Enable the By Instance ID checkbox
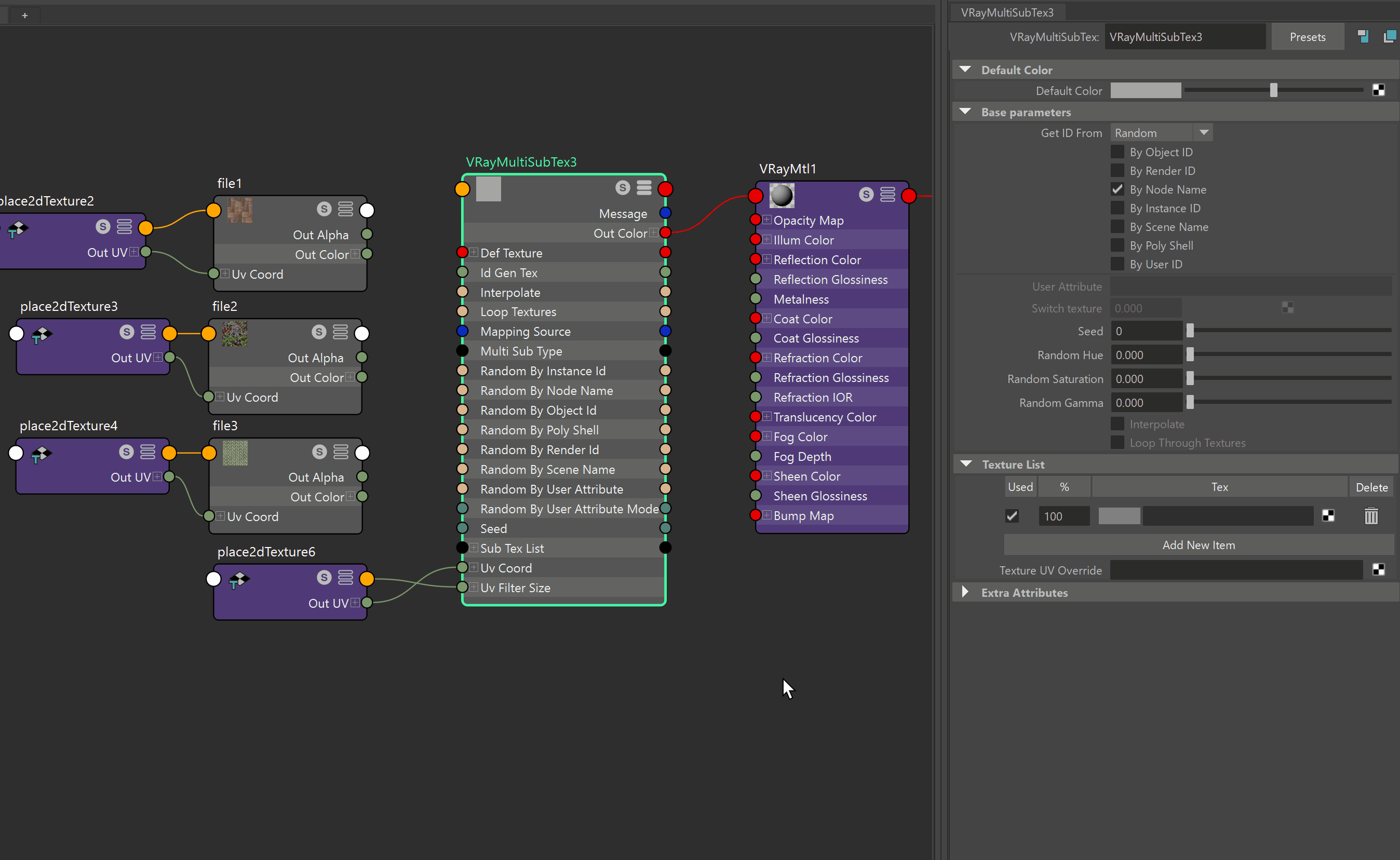The height and width of the screenshot is (860, 1400). click(x=1117, y=208)
